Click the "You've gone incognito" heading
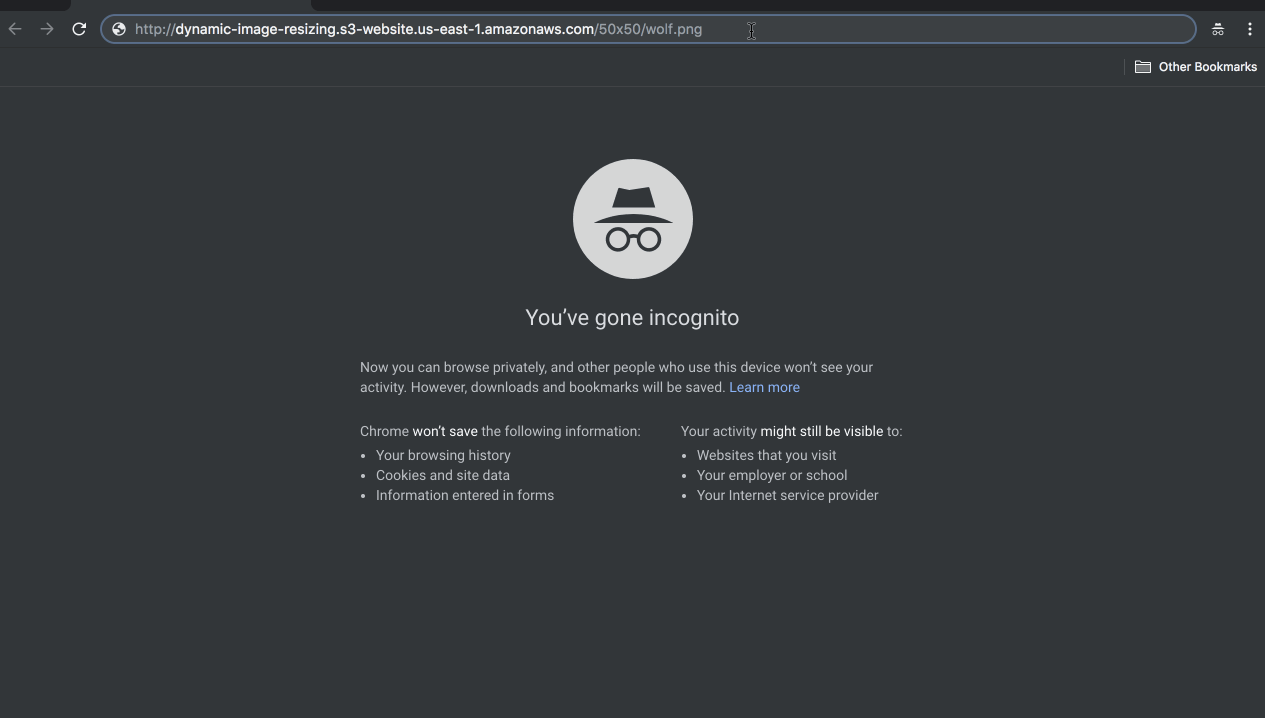Image resolution: width=1265 pixels, height=718 pixels. click(x=632, y=318)
